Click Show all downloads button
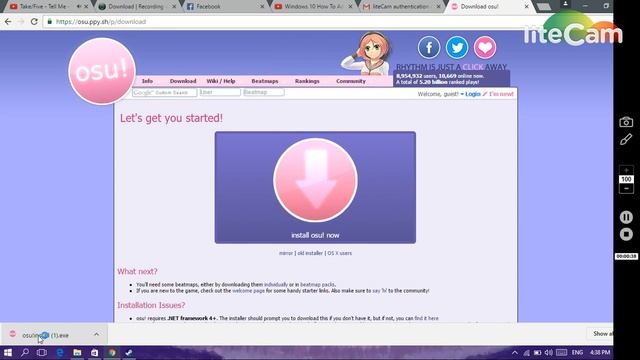The width and height of the screenshot is (640, 360). pos(600,333)
